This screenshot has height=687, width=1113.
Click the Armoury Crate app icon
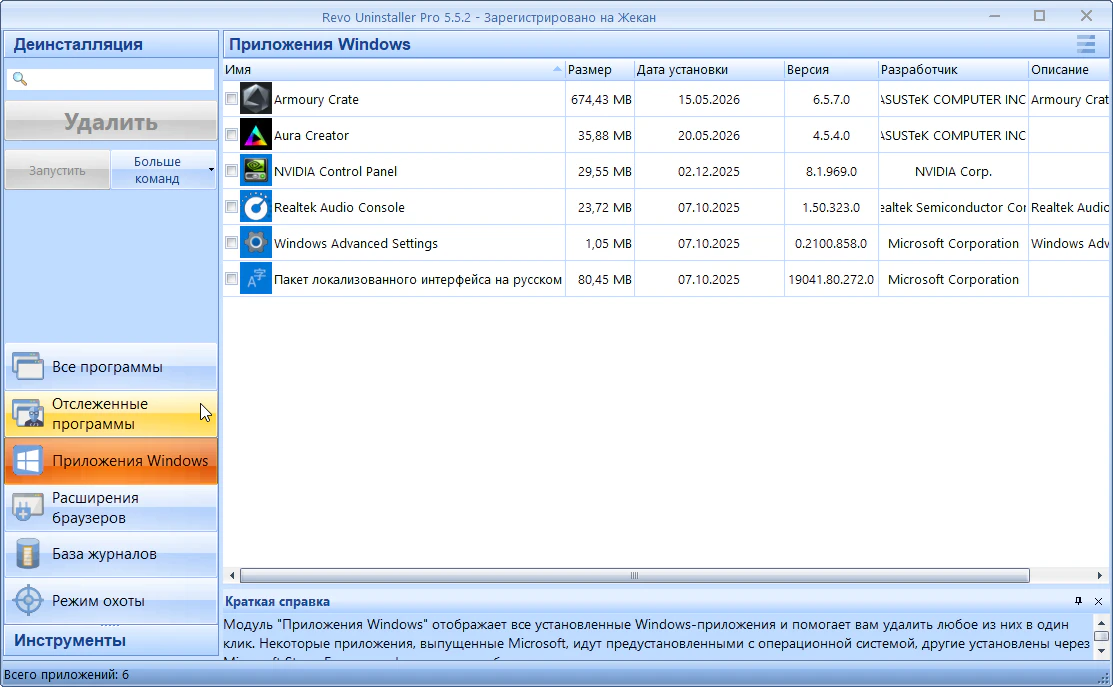256,99
